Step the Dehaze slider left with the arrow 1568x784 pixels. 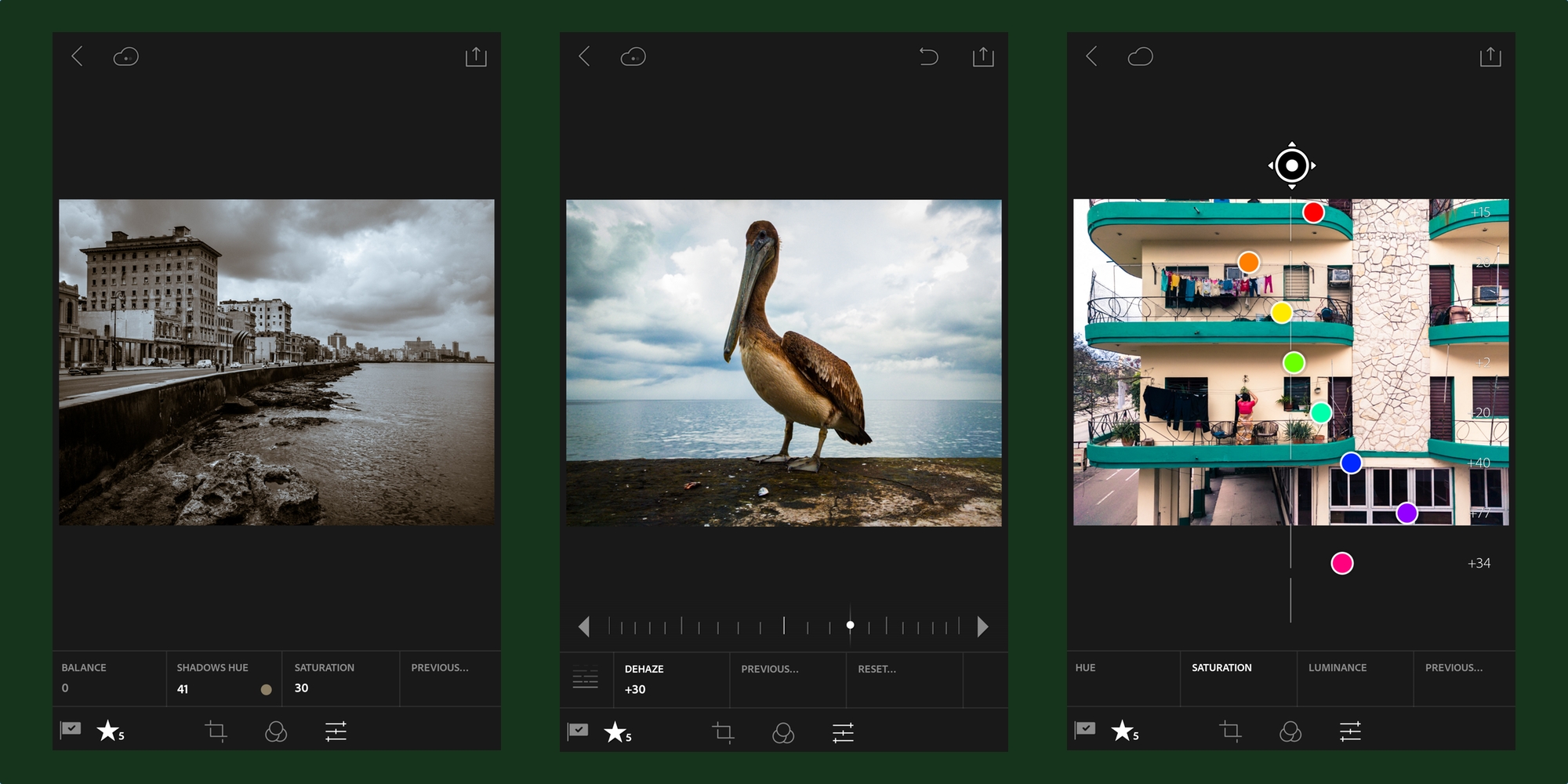click(583, 626)
